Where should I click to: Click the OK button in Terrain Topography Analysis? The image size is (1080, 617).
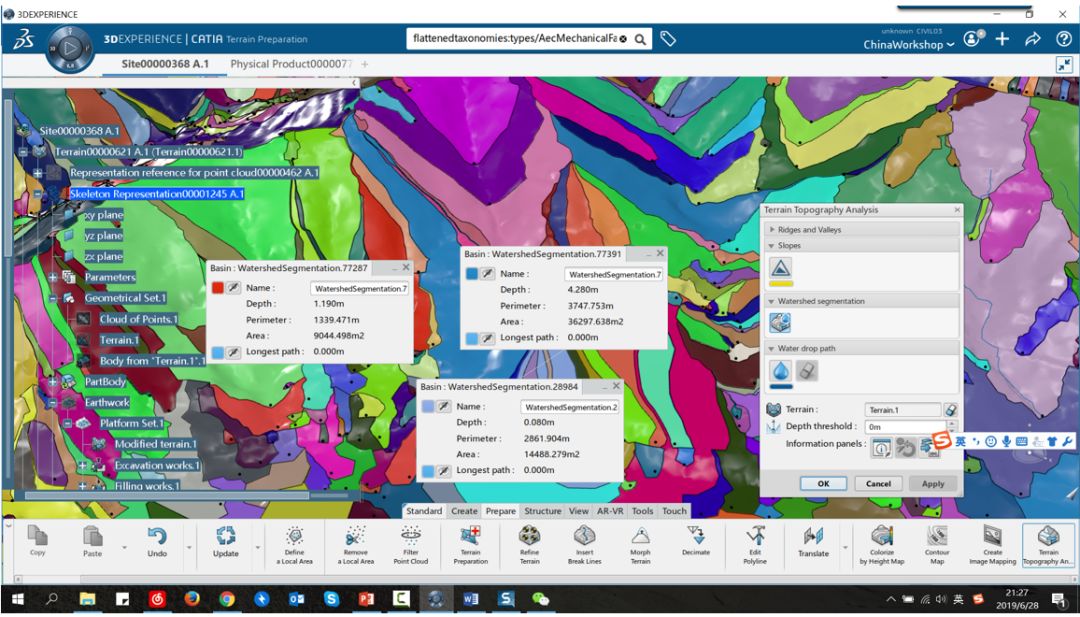point(823,483)
